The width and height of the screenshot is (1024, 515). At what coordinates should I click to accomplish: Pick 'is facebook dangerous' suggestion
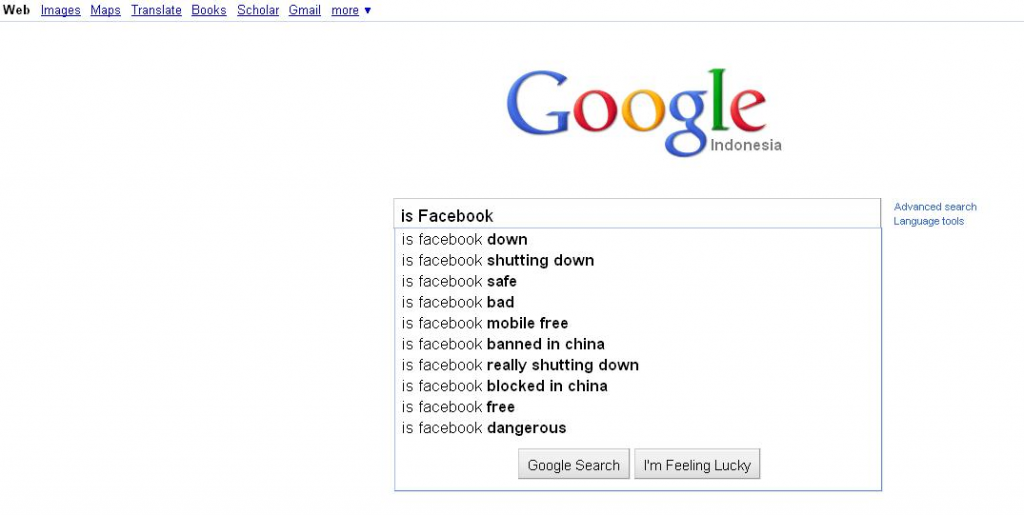637,428
